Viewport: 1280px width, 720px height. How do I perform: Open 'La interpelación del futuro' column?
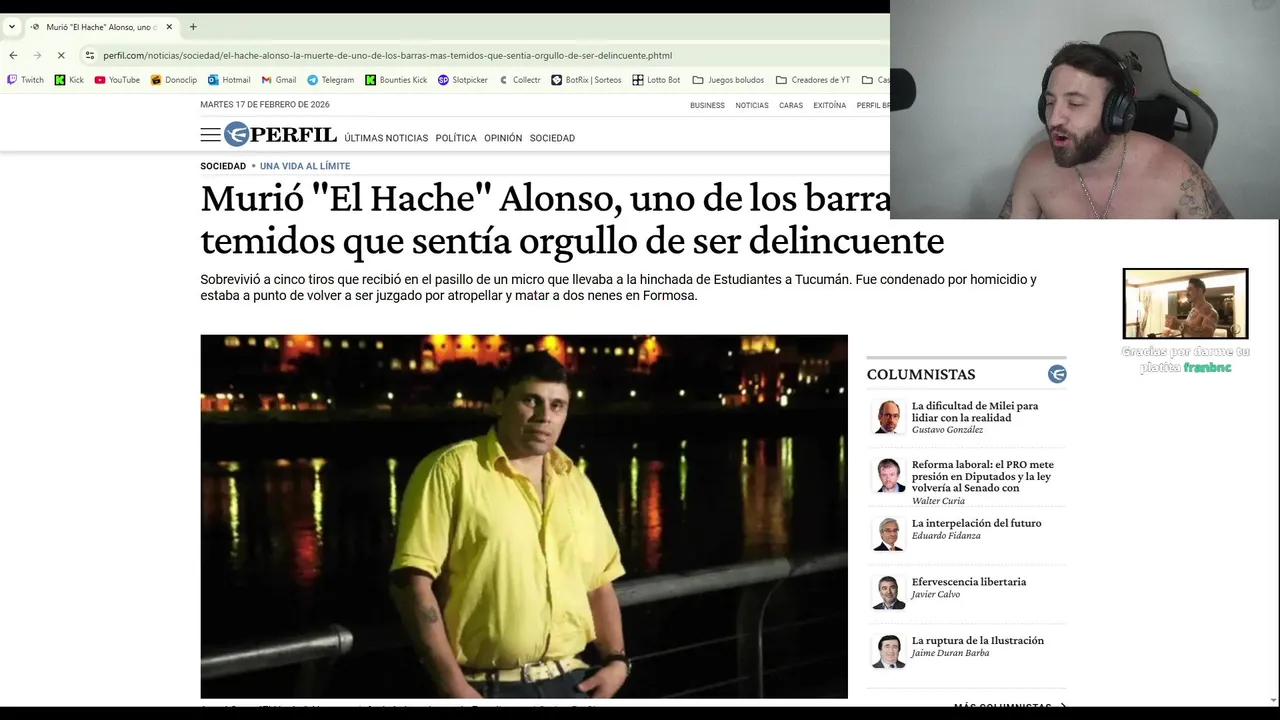976,523
